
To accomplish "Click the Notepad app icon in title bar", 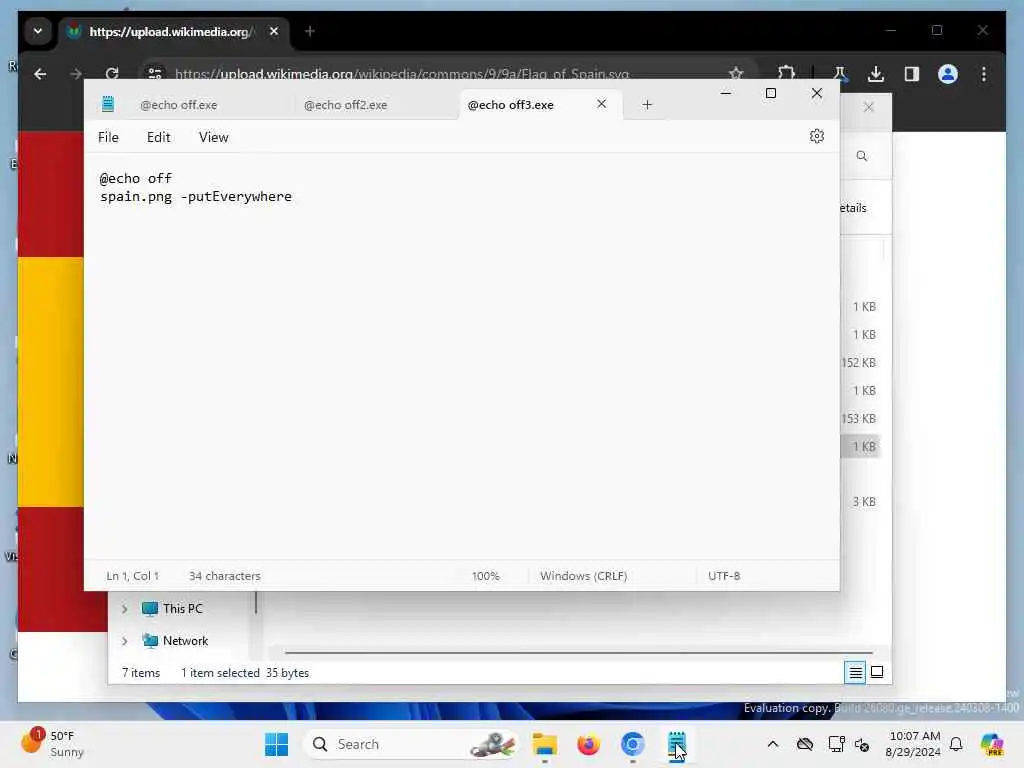I will 108,104.
